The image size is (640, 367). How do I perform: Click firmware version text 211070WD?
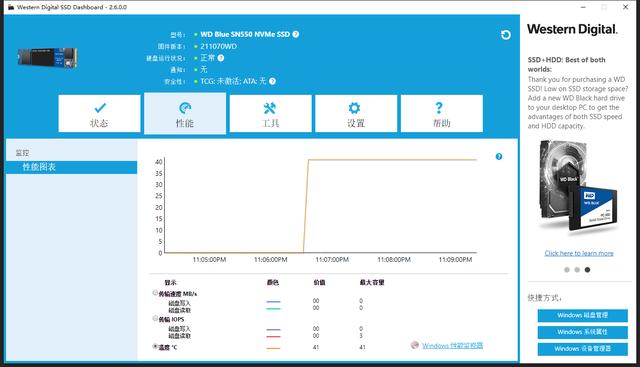[218, 47]
